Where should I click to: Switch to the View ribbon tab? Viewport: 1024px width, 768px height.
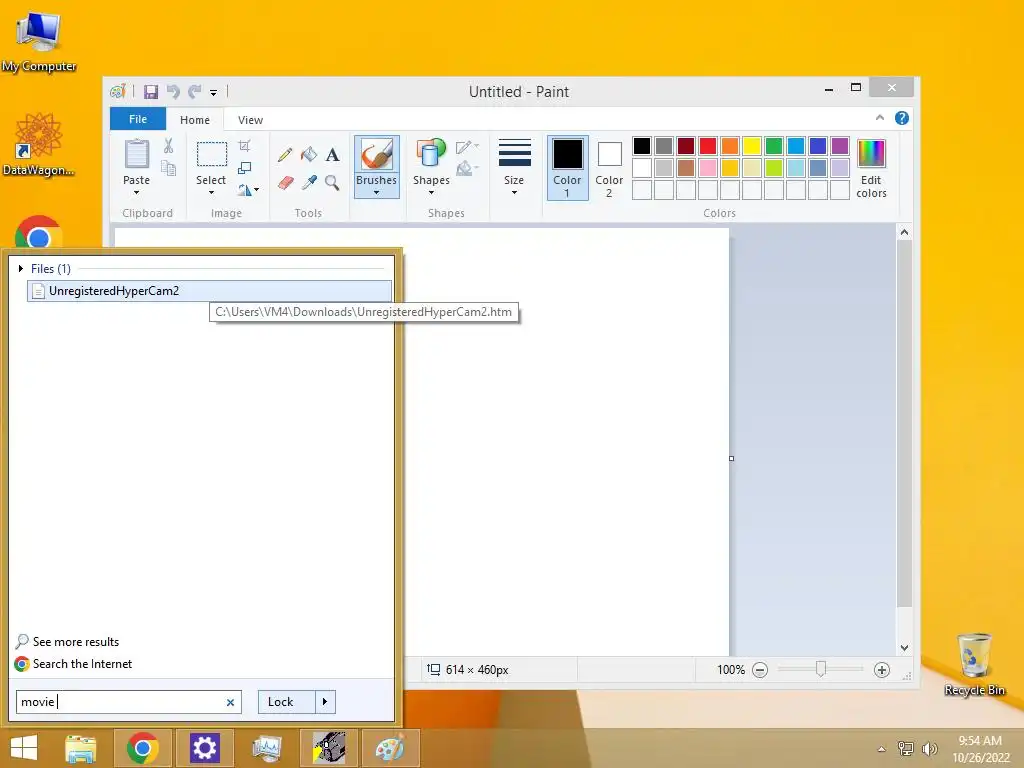pyautogui.click(x=250, y=120)
